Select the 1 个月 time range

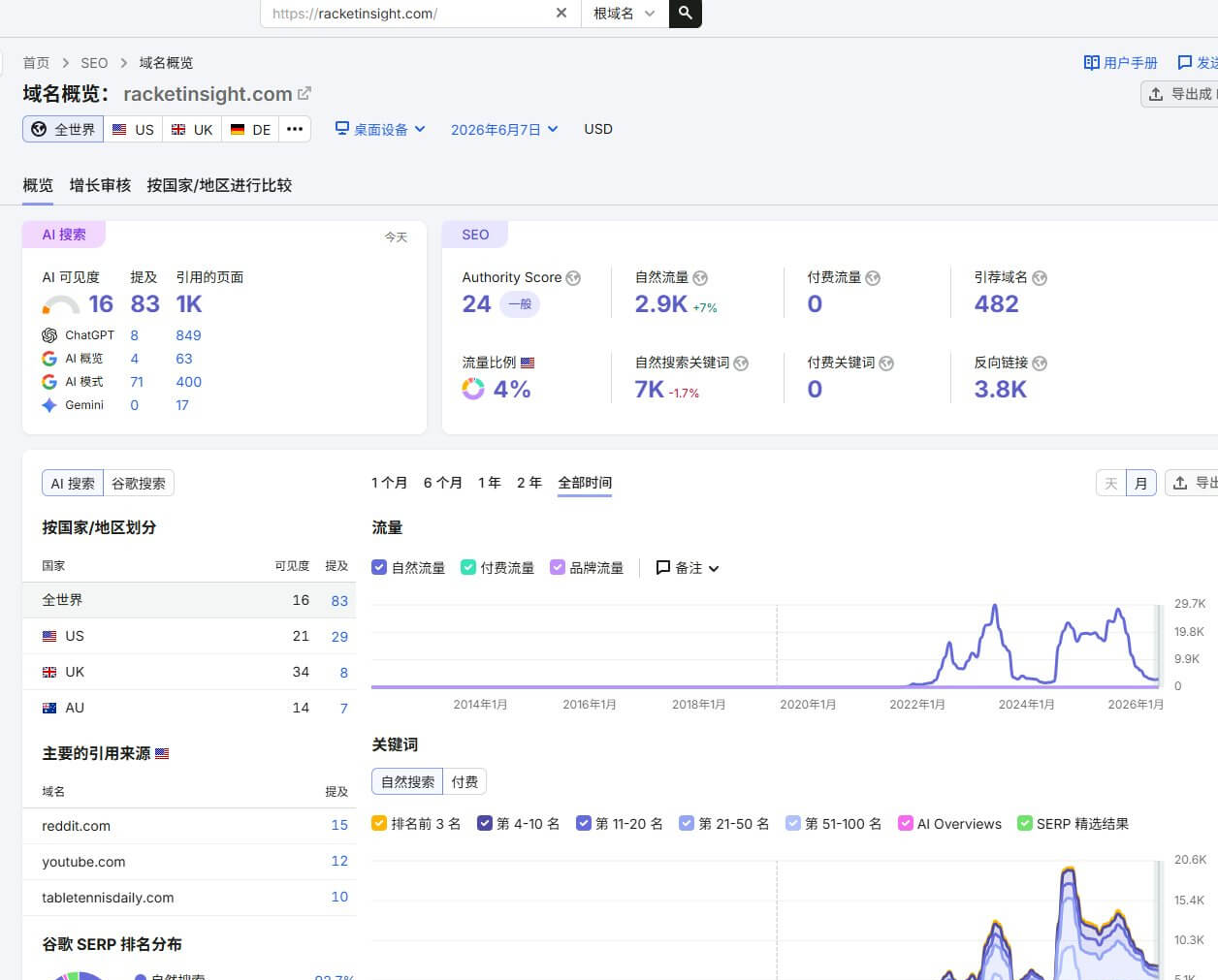(x=390, y=483)
